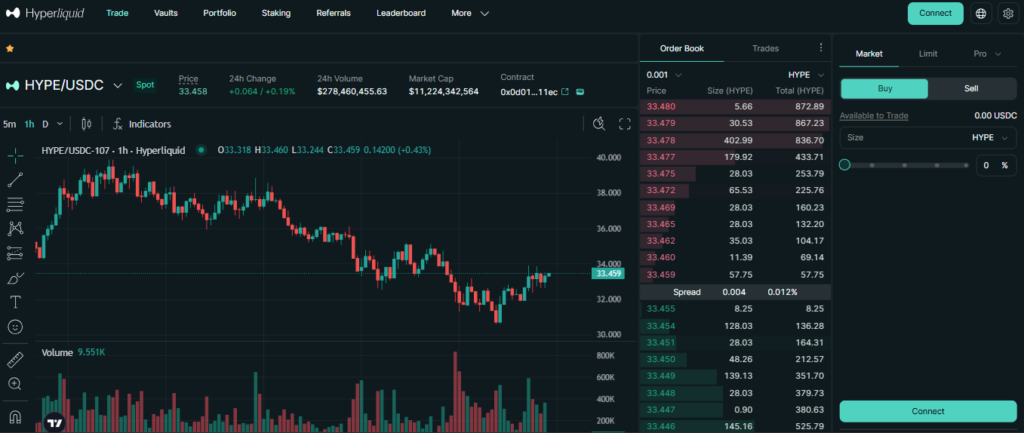
Task: Open the emoji sticker tool
Action: tap(16, 326)
